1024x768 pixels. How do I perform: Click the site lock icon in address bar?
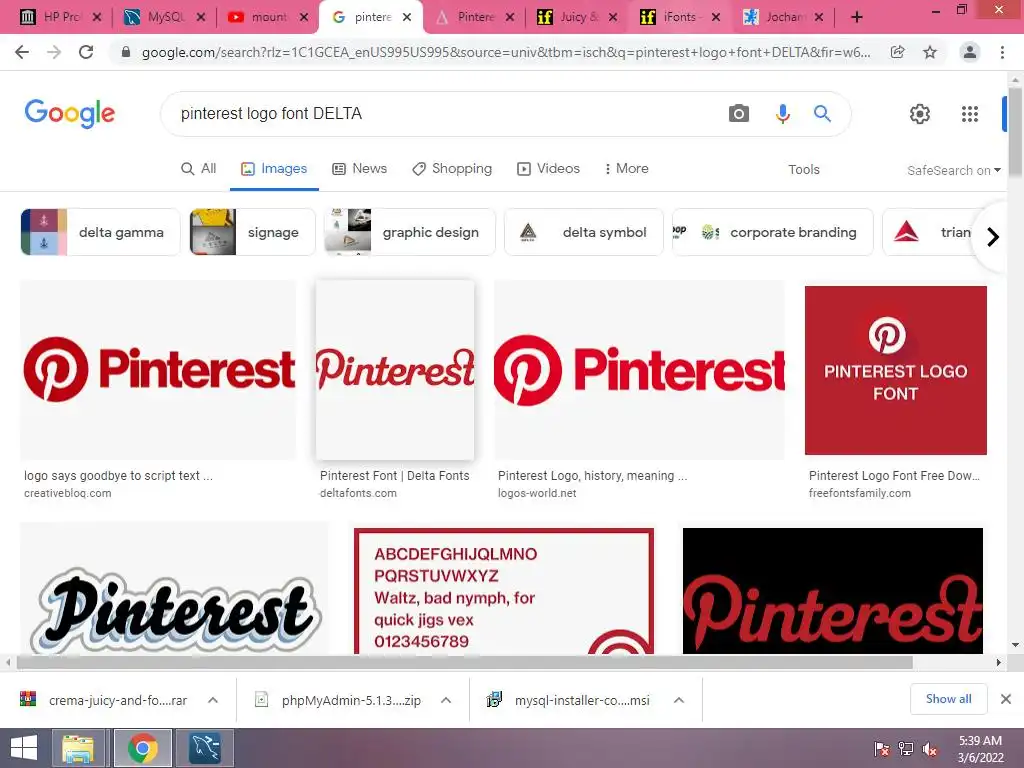click(x=126, y=52)
